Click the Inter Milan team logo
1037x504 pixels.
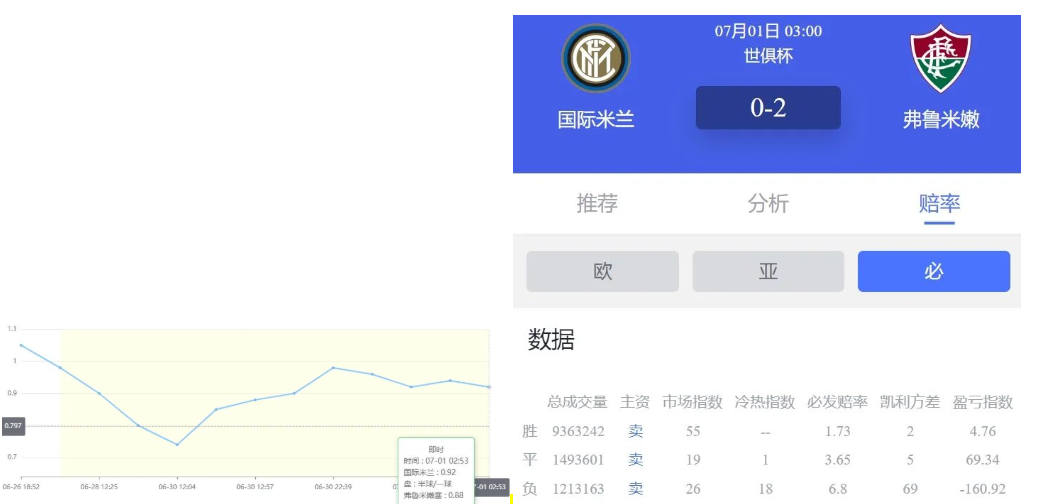(x=596, y=59)
